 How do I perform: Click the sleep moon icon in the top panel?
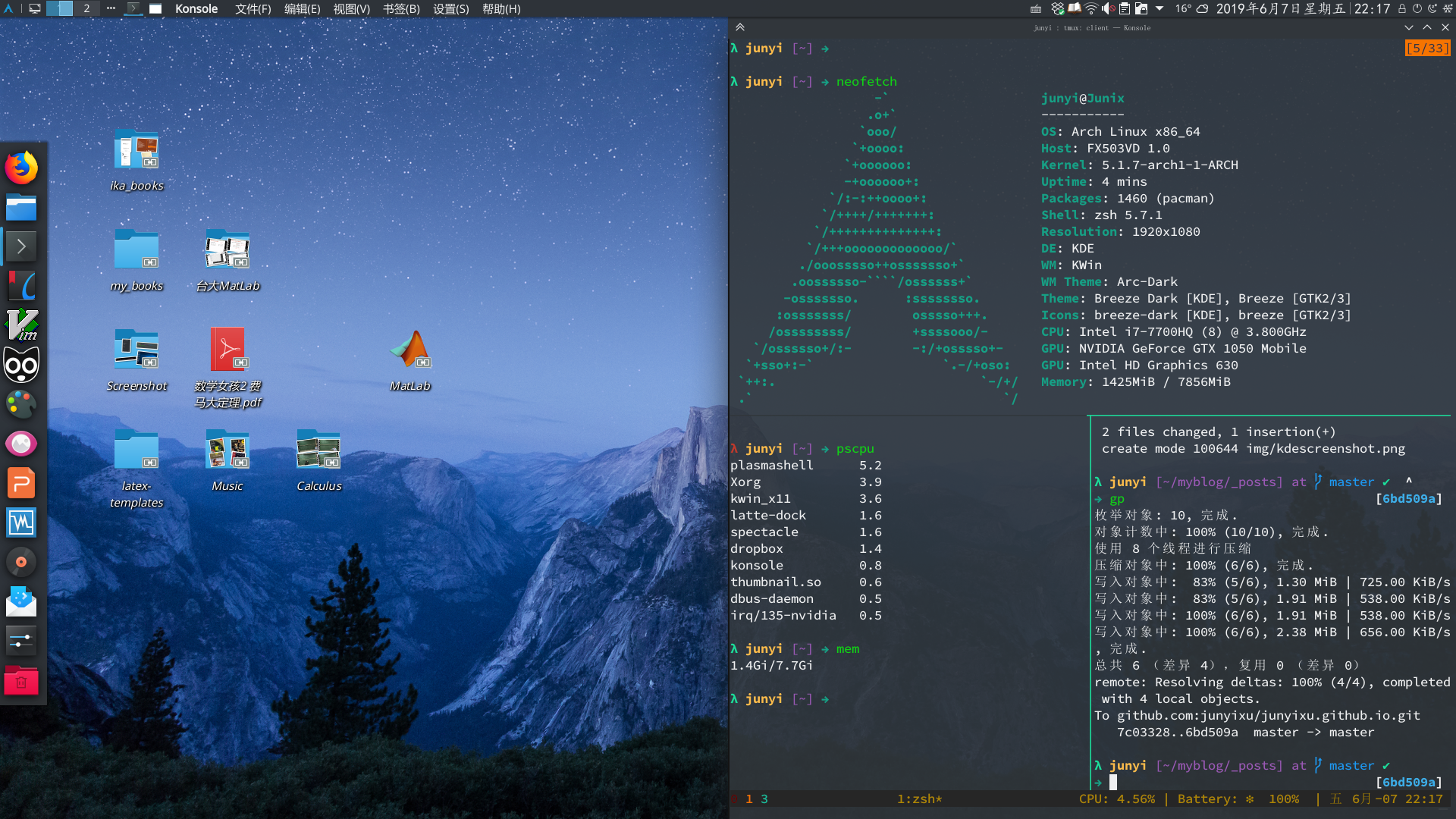pos(1432,9)
